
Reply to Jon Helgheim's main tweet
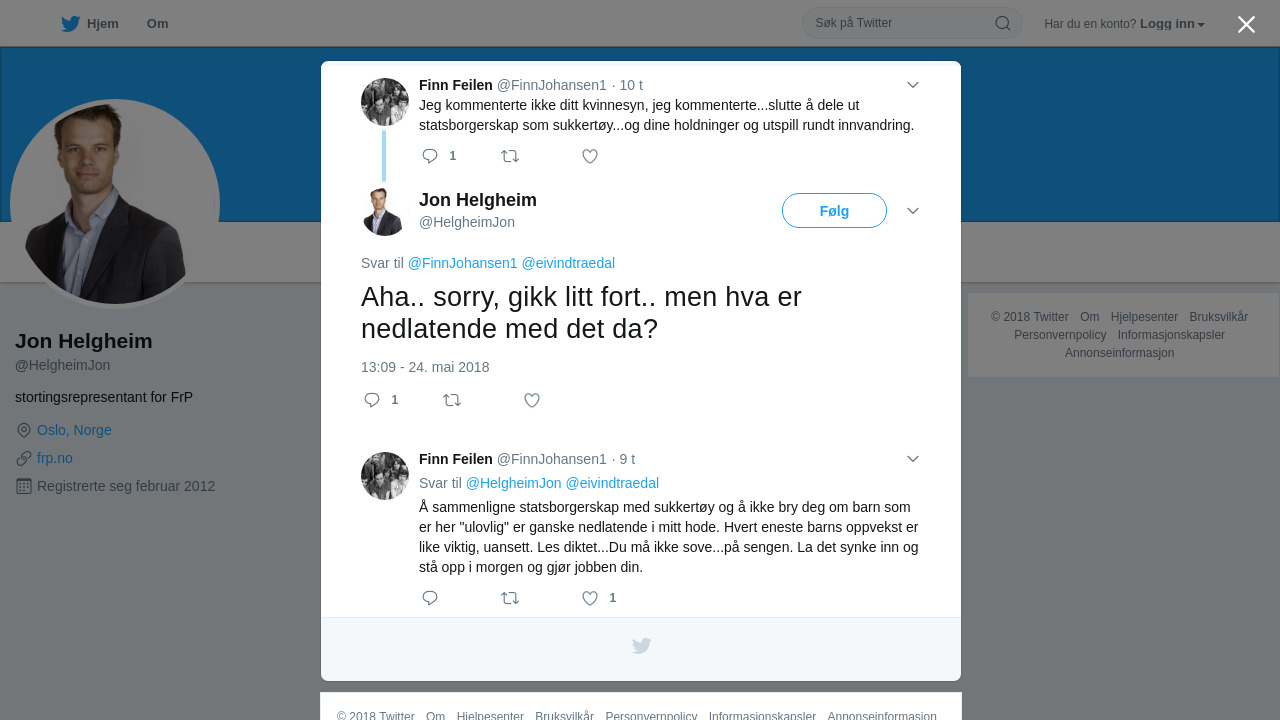coord(372,400)
